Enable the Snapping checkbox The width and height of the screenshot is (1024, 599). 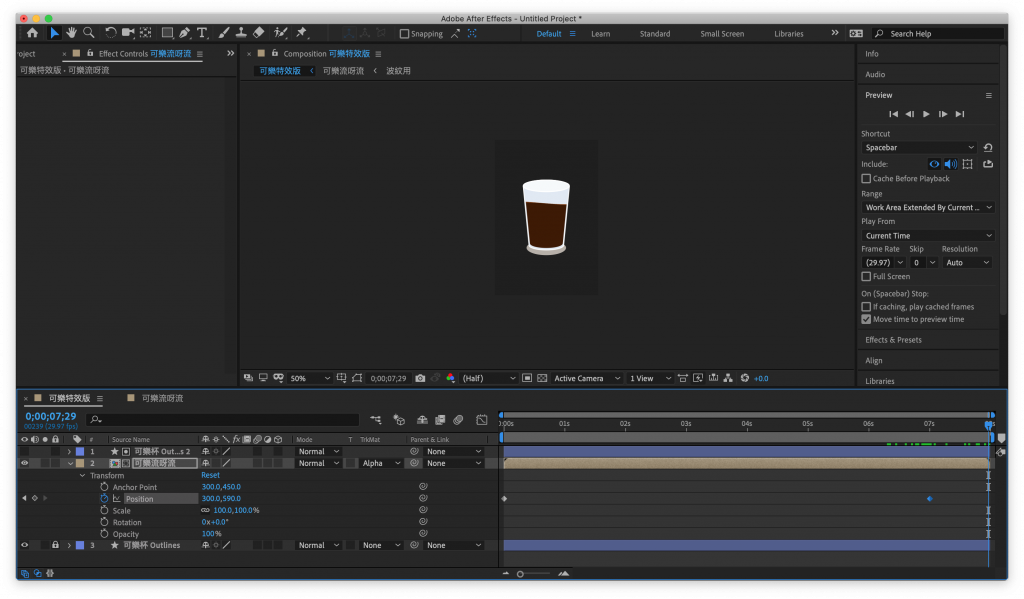(405, 34)
